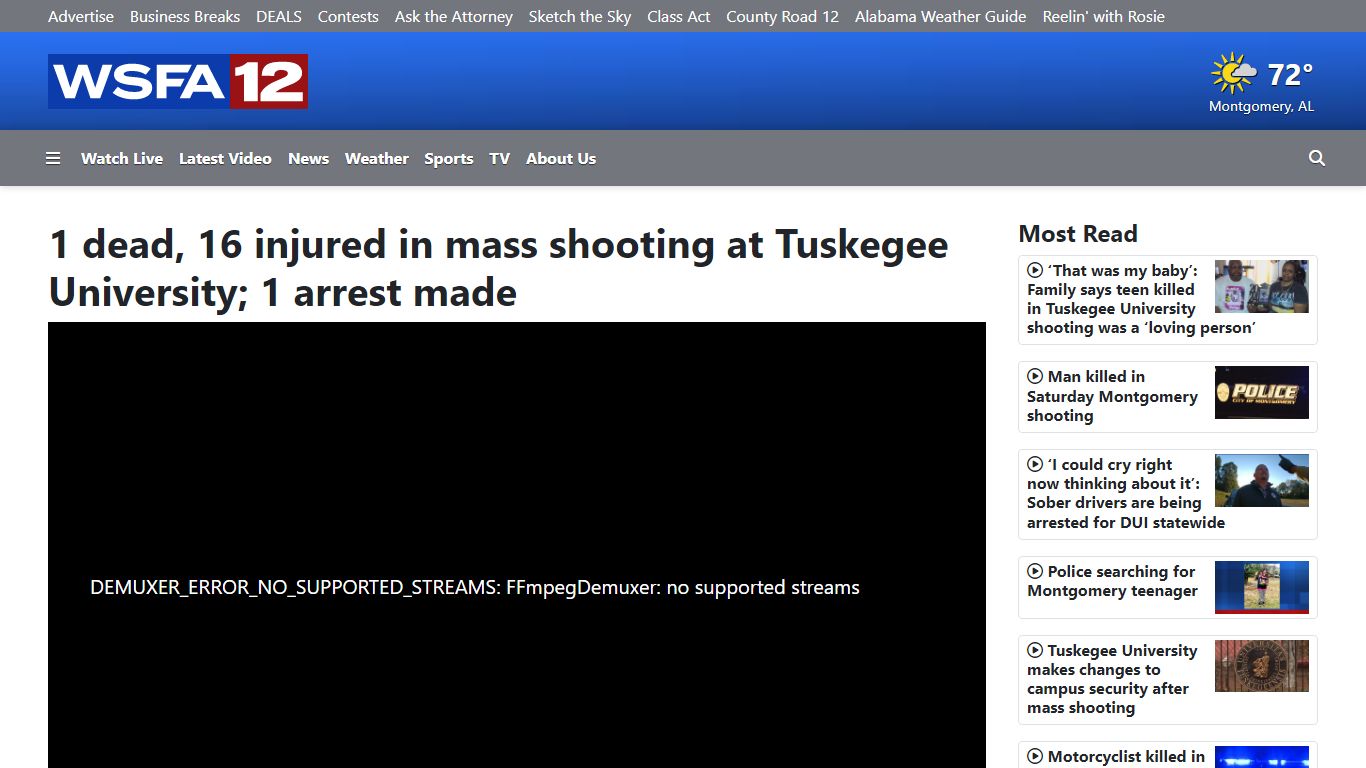This screenshot has height=768, width=1366.
Task: Open the POLICE thumbnail image
Action: (1262, 392)
